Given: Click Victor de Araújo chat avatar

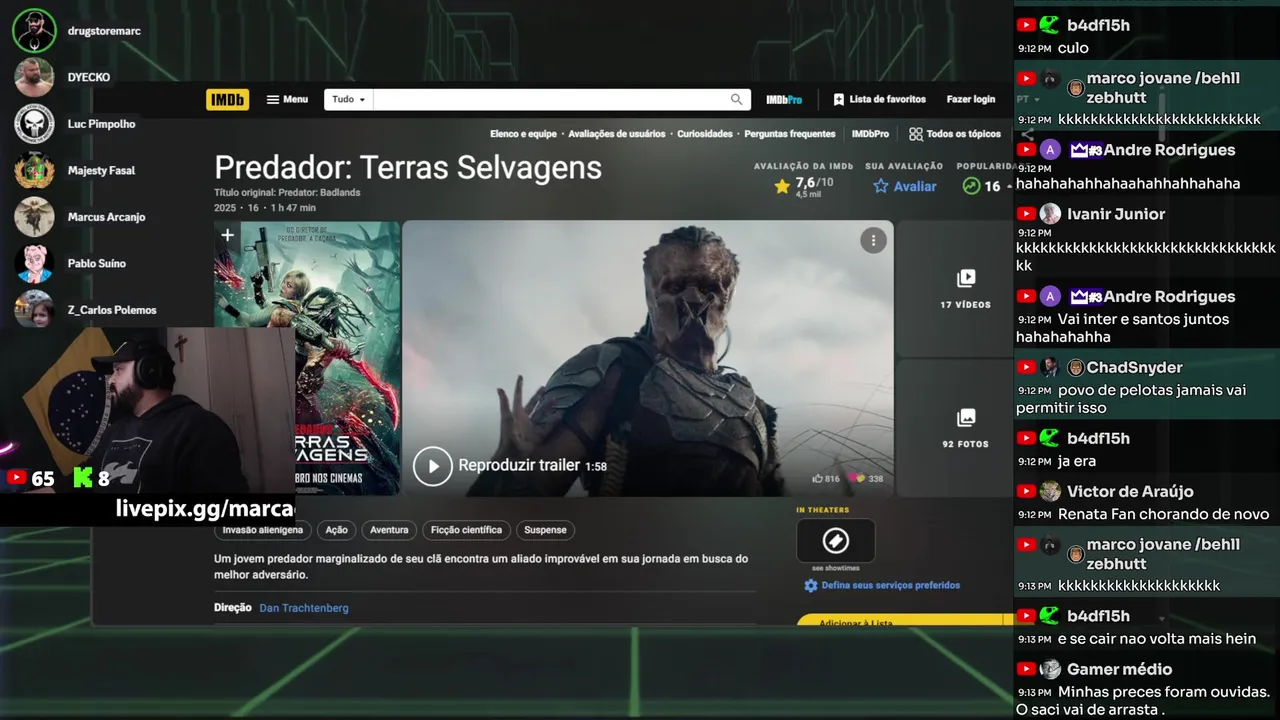Looking at the screenshot, I should 1050,491.
